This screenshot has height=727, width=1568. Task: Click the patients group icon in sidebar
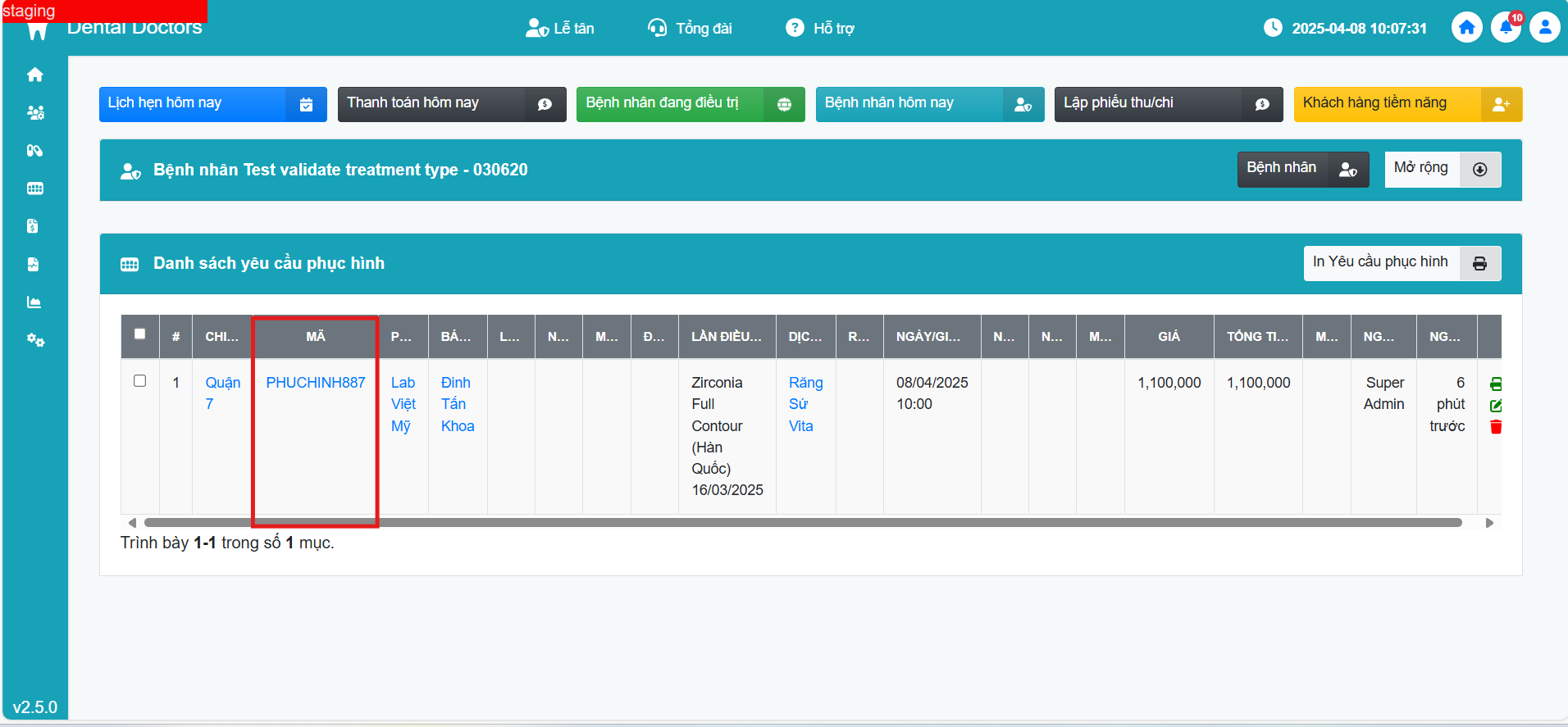click(35, 113)
